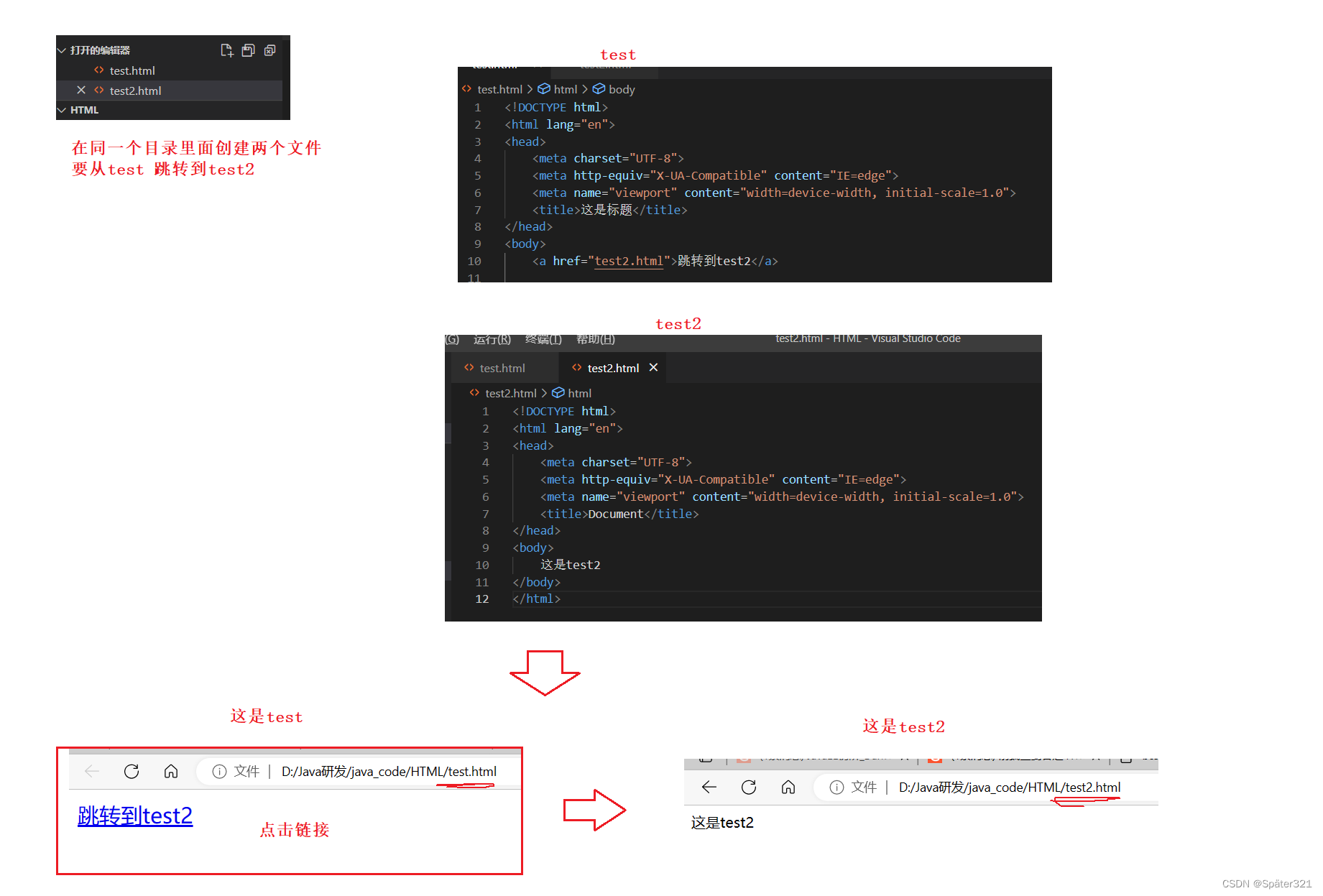Click the test2.html address bar
The height and width of the screenshot is (896, 1323).
click(x=1010, y=787)
